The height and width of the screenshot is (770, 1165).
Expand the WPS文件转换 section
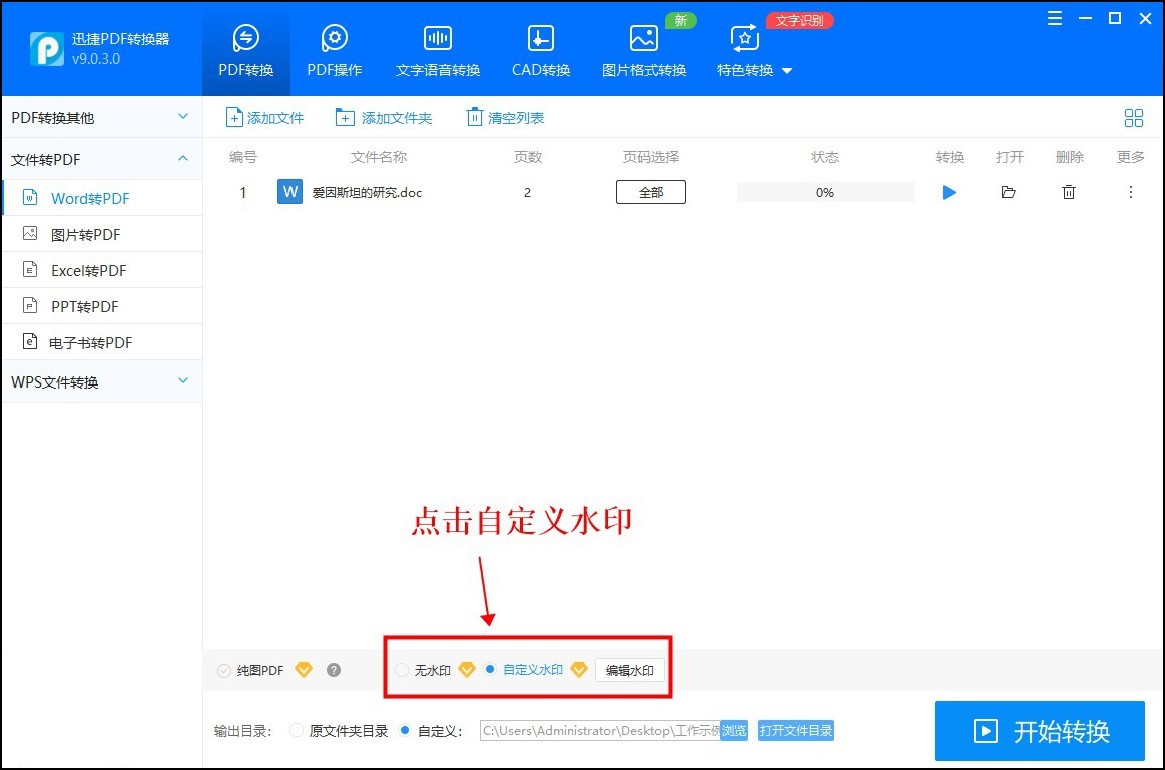(100, 381)
